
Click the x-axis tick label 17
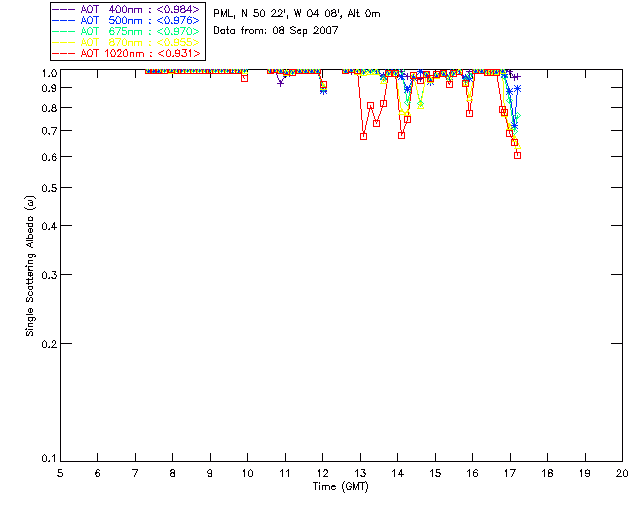coord(510,474)
